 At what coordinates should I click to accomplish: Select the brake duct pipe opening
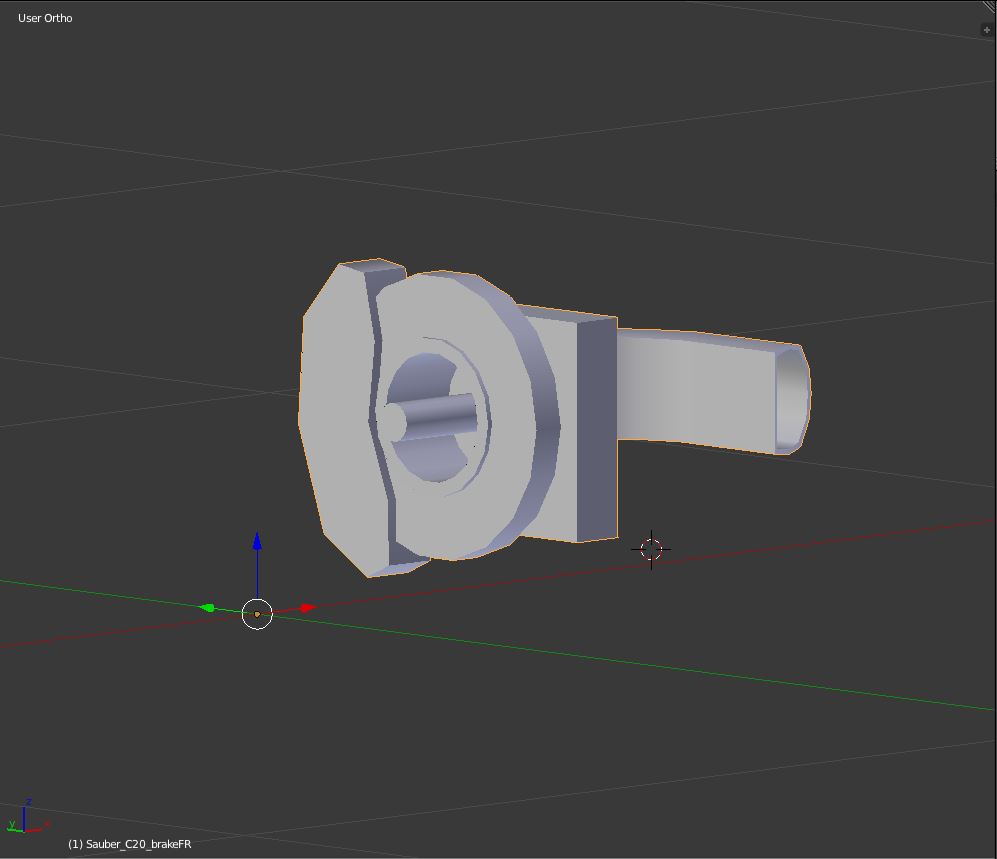point(792,399)
